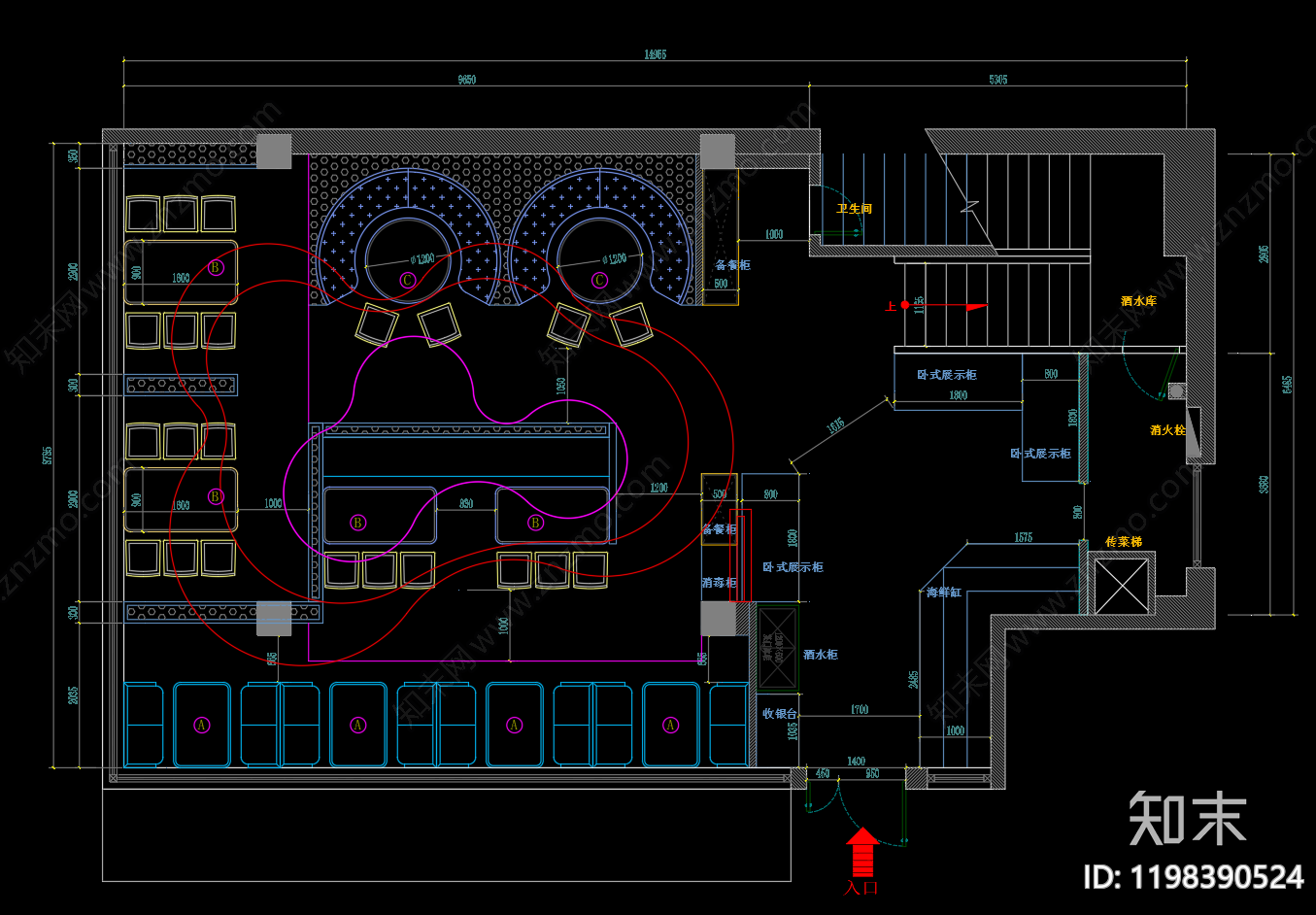This screenshot has height=915, width=1316.
Task: Select the 9735 vertical dimension text
Action: click(x=48, y=456)
